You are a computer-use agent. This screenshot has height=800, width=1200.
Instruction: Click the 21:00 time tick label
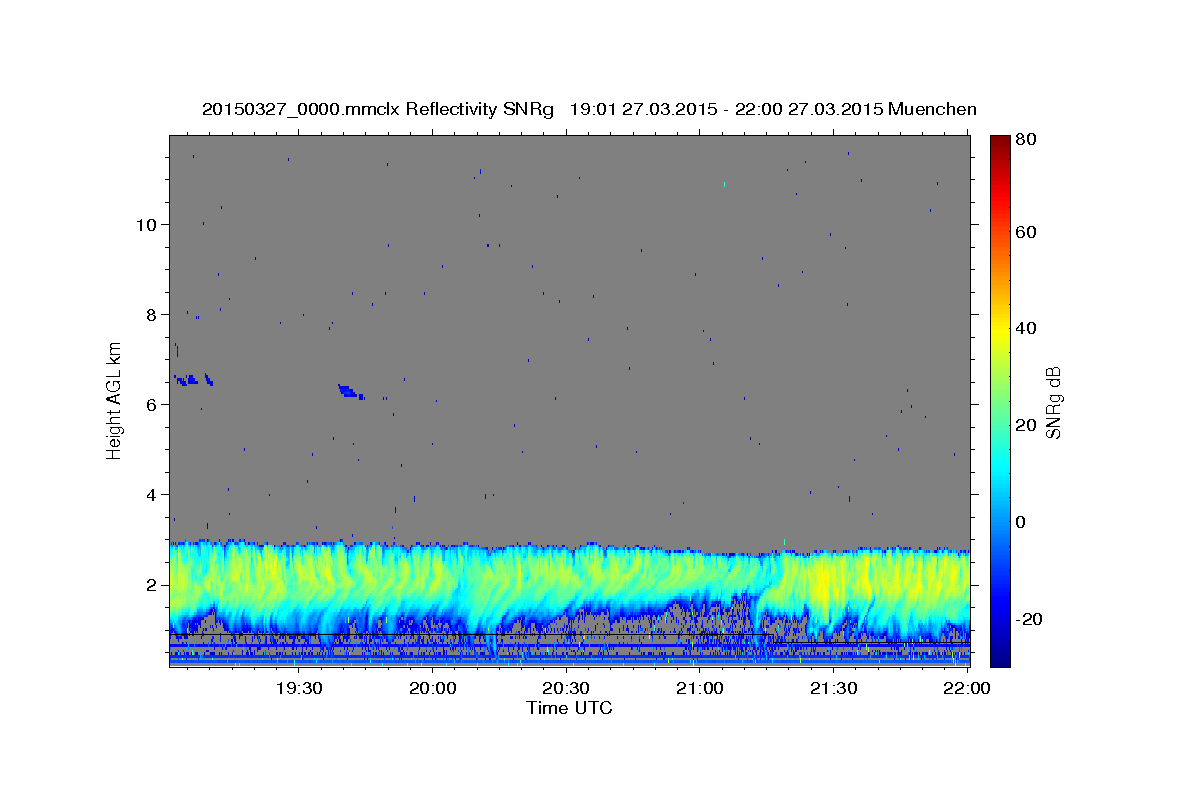click(x=699, y=688)
